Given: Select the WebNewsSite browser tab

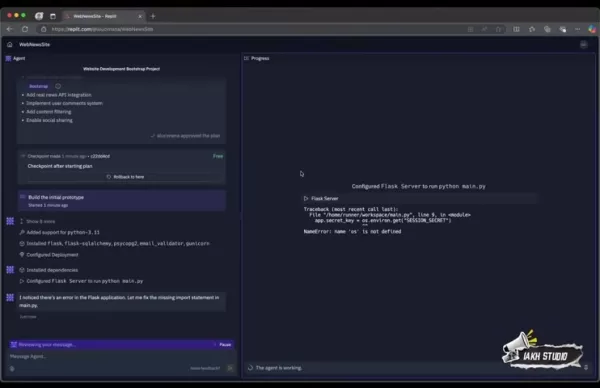Looking at the screenshot, I should tap(104, 16).
